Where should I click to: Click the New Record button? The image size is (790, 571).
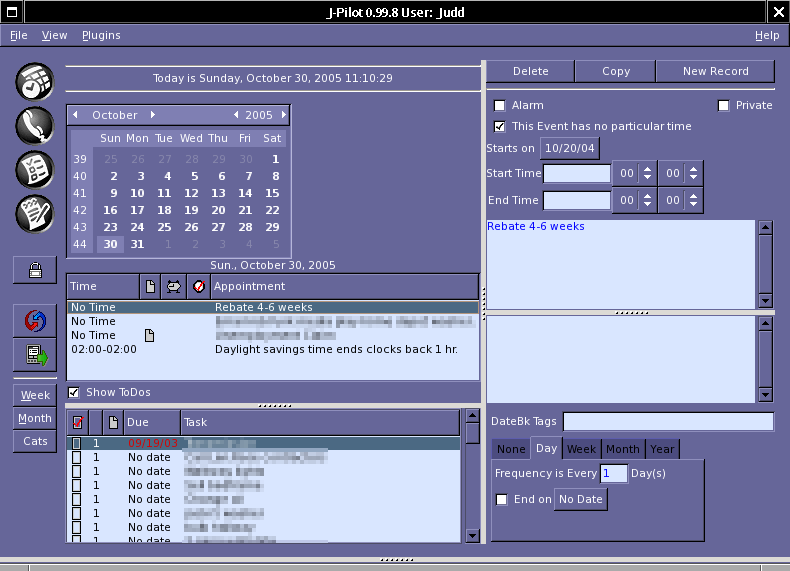tap(715, 71)
